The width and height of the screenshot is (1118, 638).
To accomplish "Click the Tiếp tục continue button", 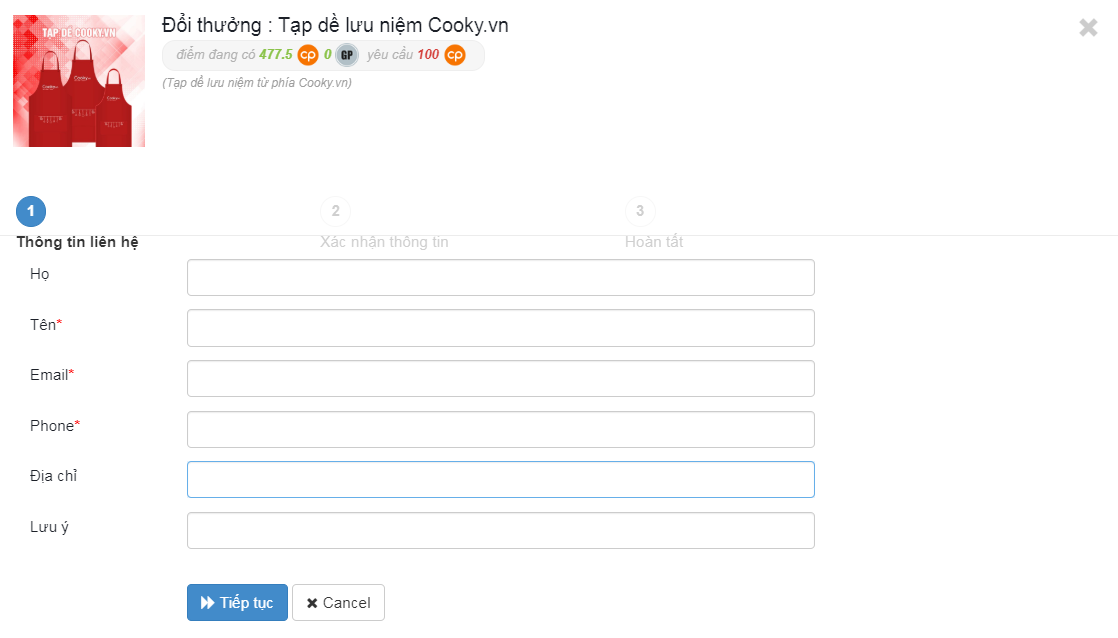I will pyautogui.click(x=237, y=602).
